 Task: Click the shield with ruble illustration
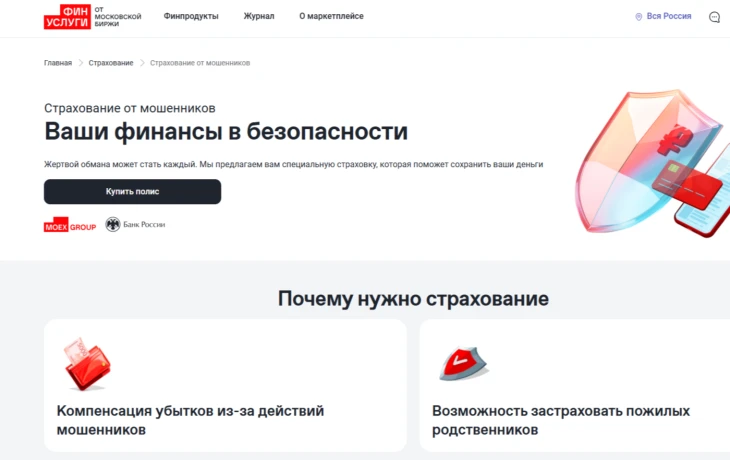(x=652, y=162)
